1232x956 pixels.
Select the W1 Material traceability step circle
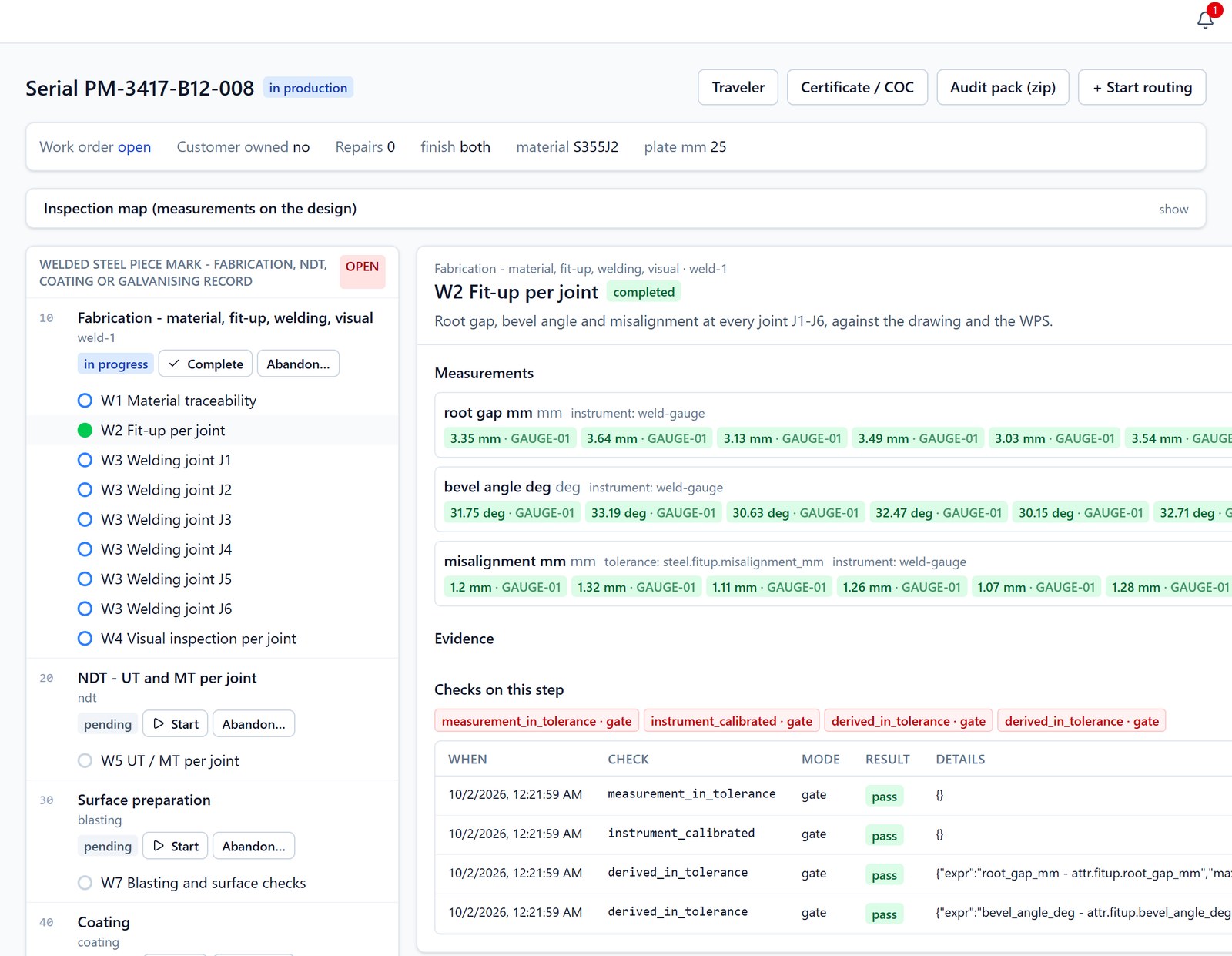85,401
